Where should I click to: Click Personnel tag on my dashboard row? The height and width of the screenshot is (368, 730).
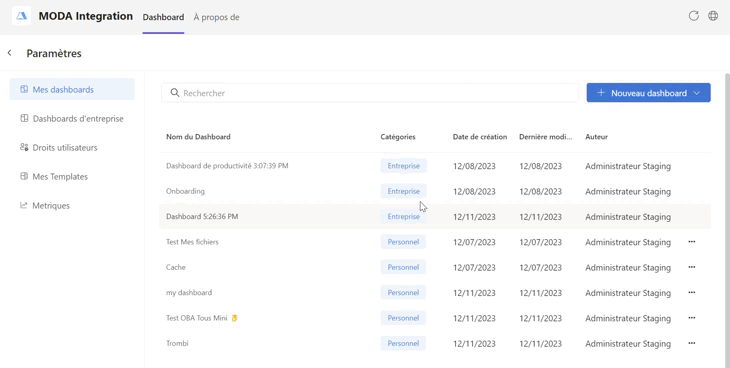[x=403, y=293]
